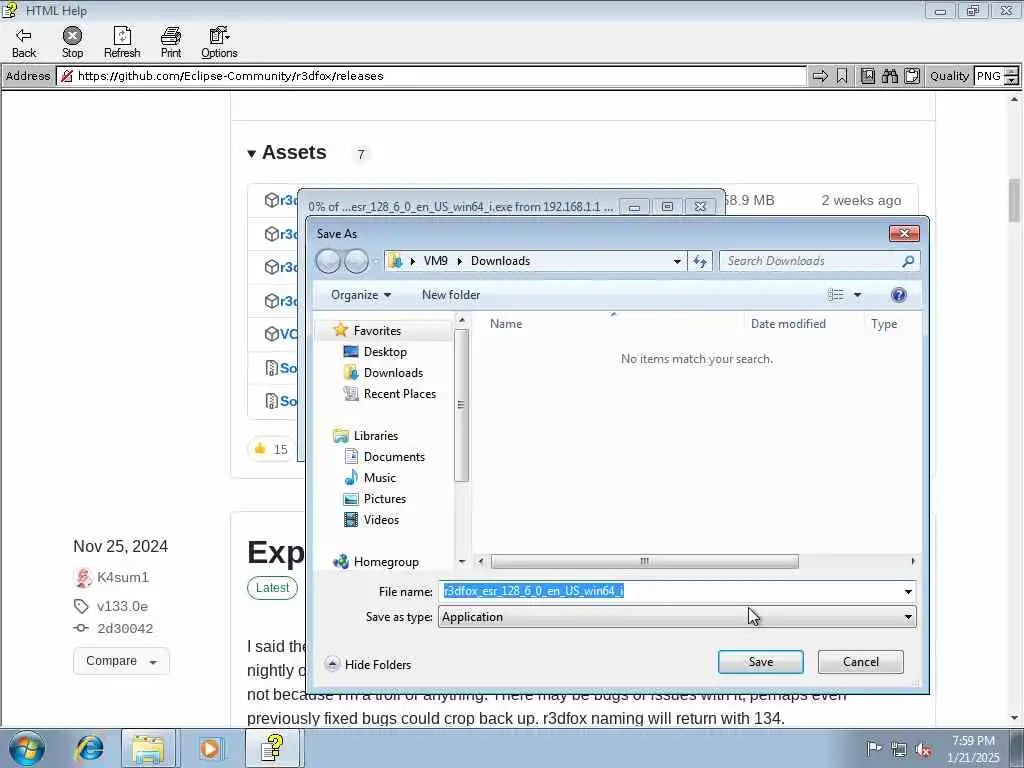The width and height of the screenshot is (1024, 768).
Task: Select Downloads in Favorites list
Action: 393,373
